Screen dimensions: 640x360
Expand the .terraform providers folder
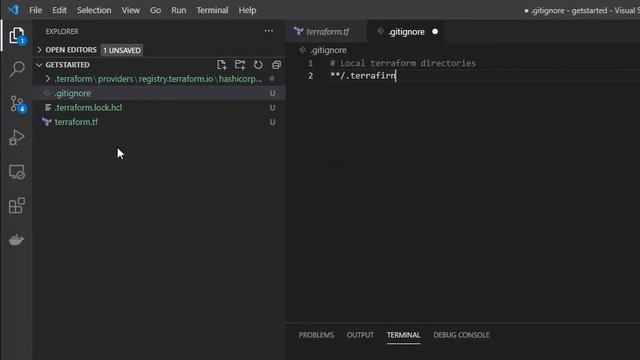click(48, 78)
